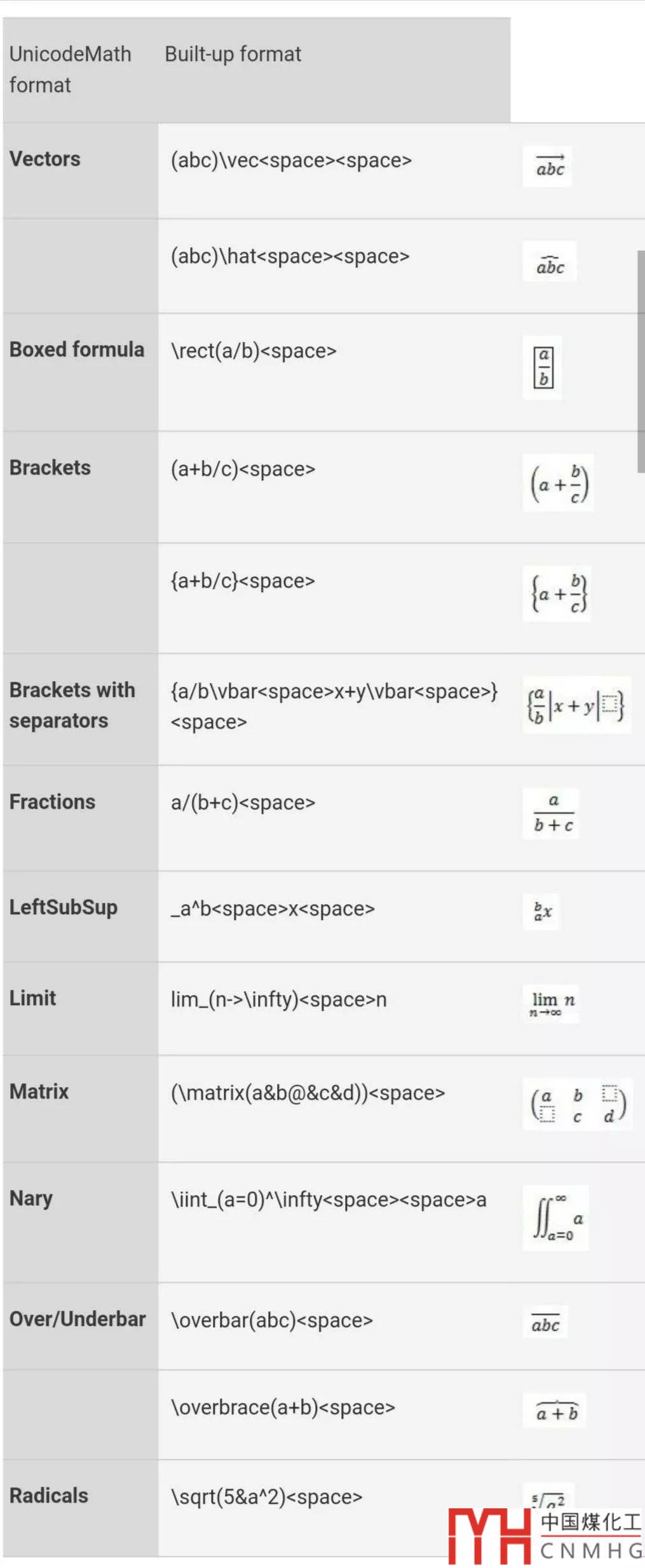Click the overbar abc formula image
This screenshot has width=645, height=1568.
point(546,1323)
